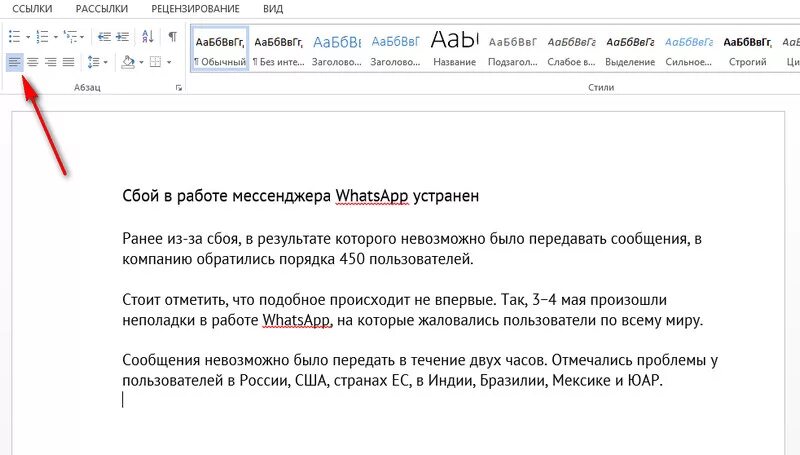
Task: Apply the Строгий style
Action: click(x=747, y=49)
